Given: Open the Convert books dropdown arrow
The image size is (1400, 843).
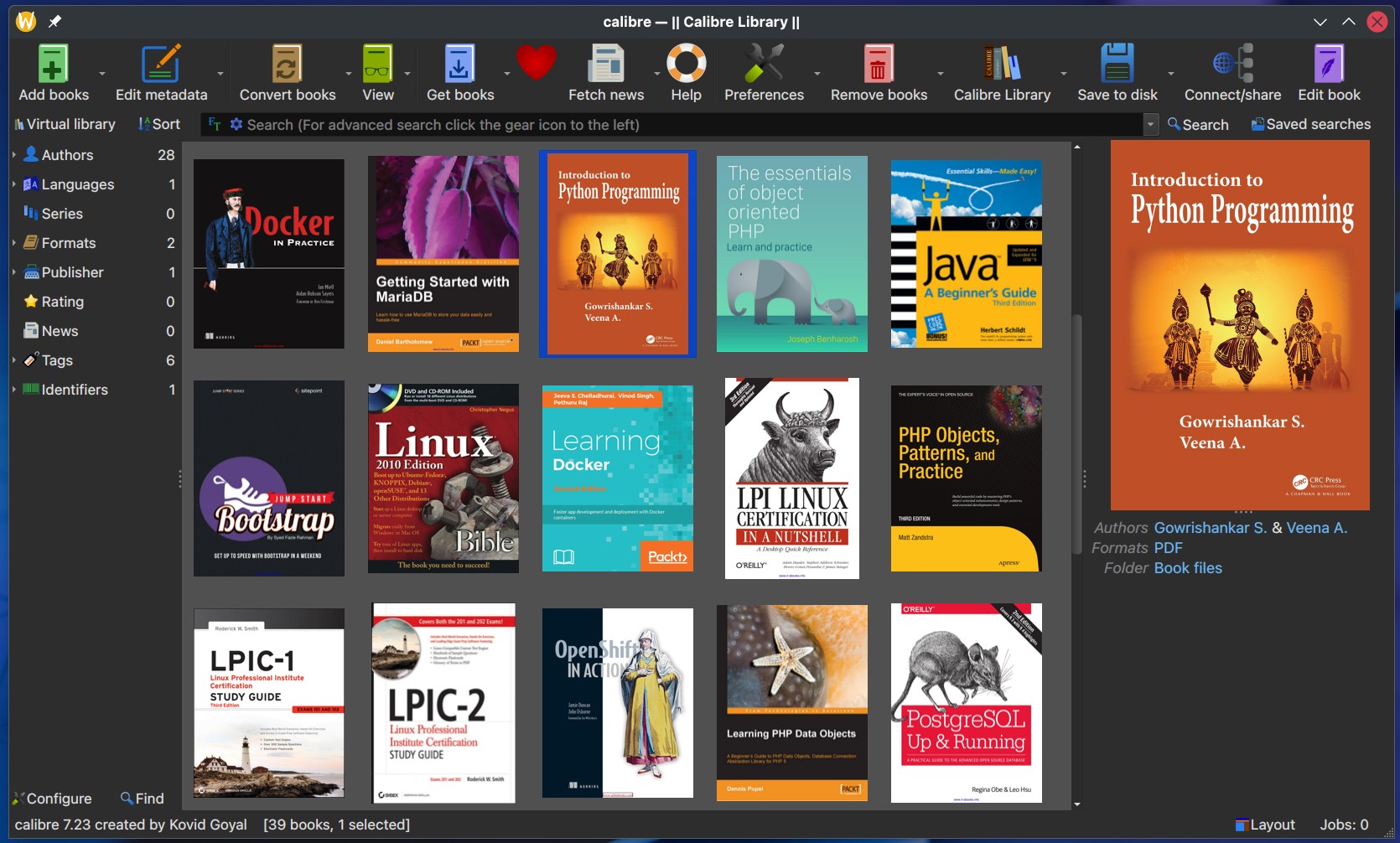Looking at the screenshot, I should coord(349,73).
